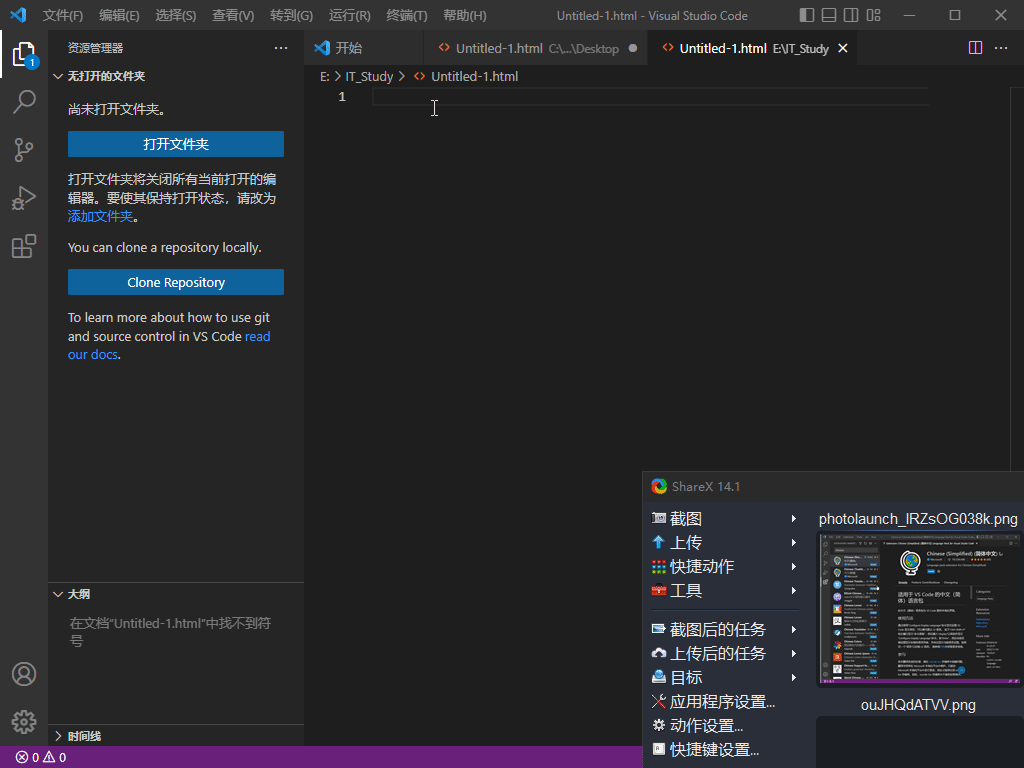
Task: Open customize layout icon
Action: (873, 15)
